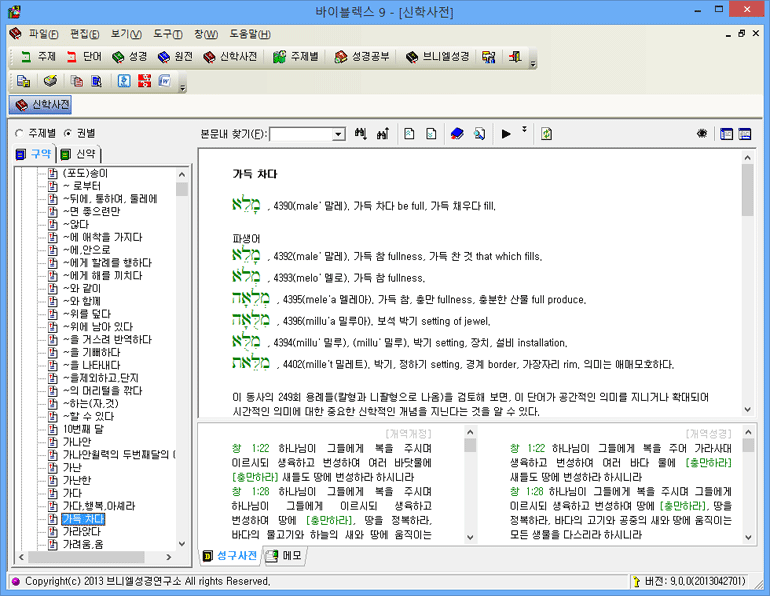Open the 파일 menu

tap(43, 34)
